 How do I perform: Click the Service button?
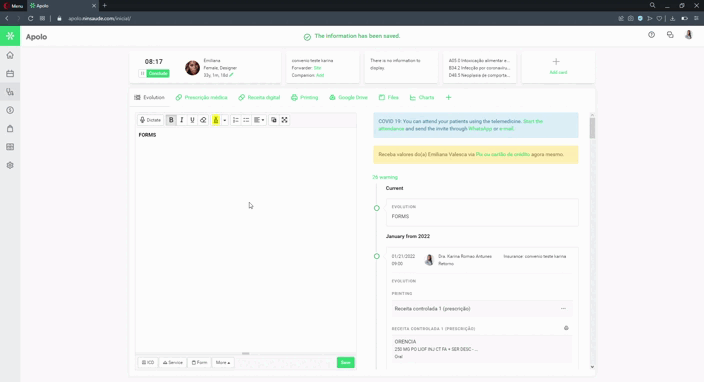(172, 362)
